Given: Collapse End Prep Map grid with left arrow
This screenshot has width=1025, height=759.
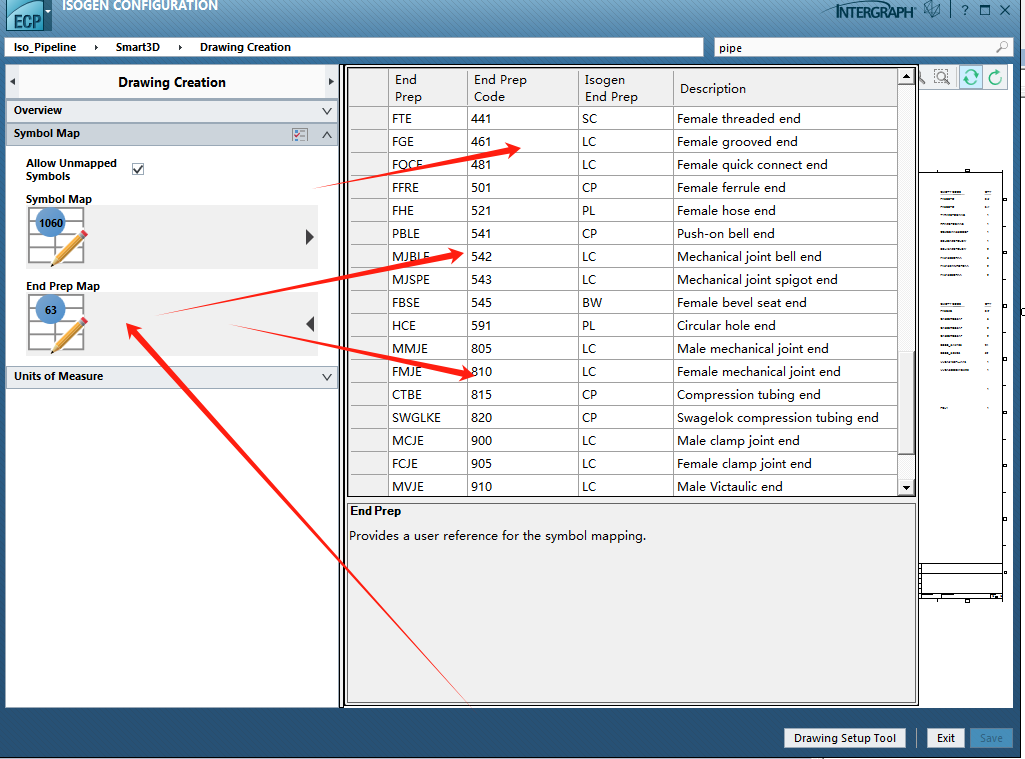Looking at the screenshot, I should click(x=310, y=324).
